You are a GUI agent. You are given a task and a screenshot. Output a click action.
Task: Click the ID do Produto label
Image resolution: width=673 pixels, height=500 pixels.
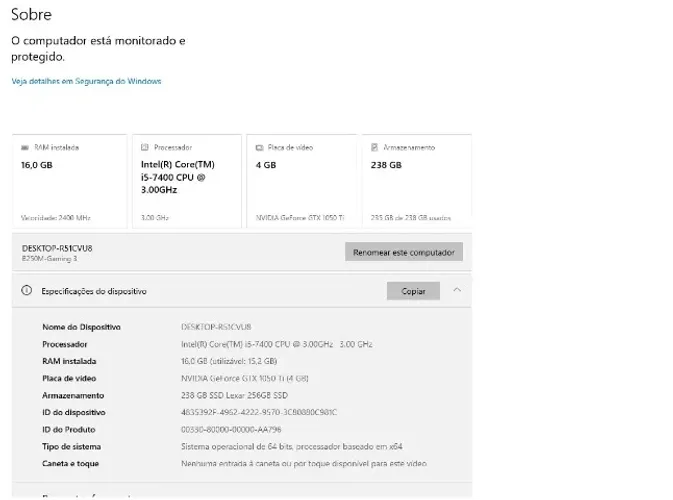[x=69, y=430]
